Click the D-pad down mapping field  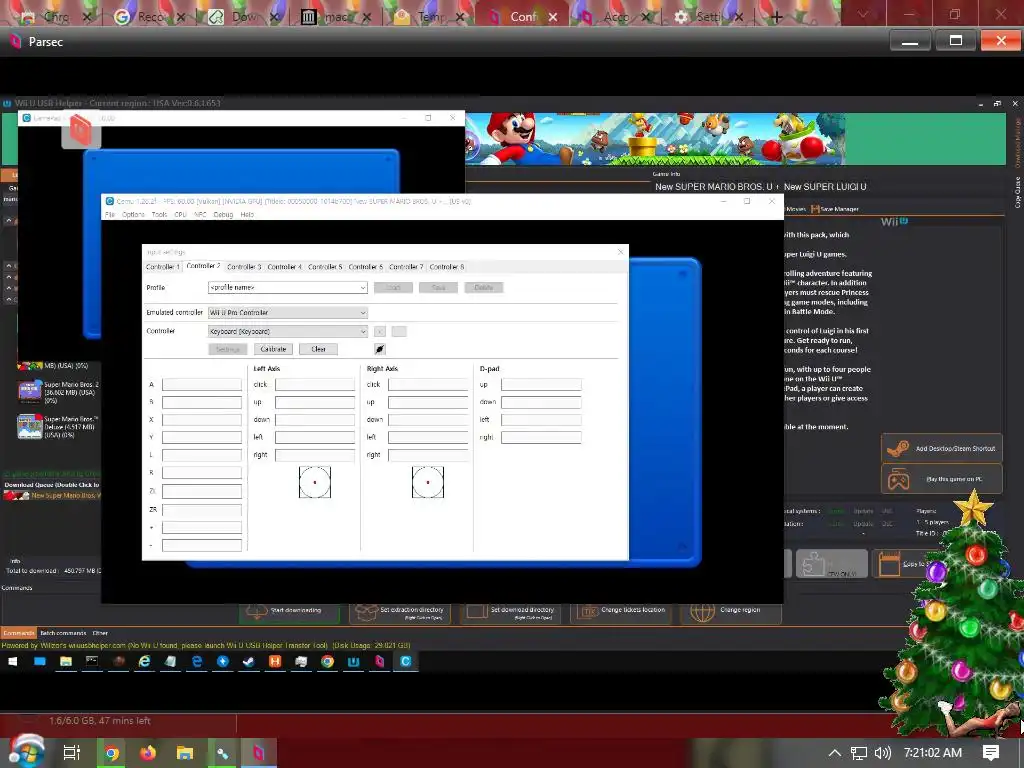tap(541, 402)
